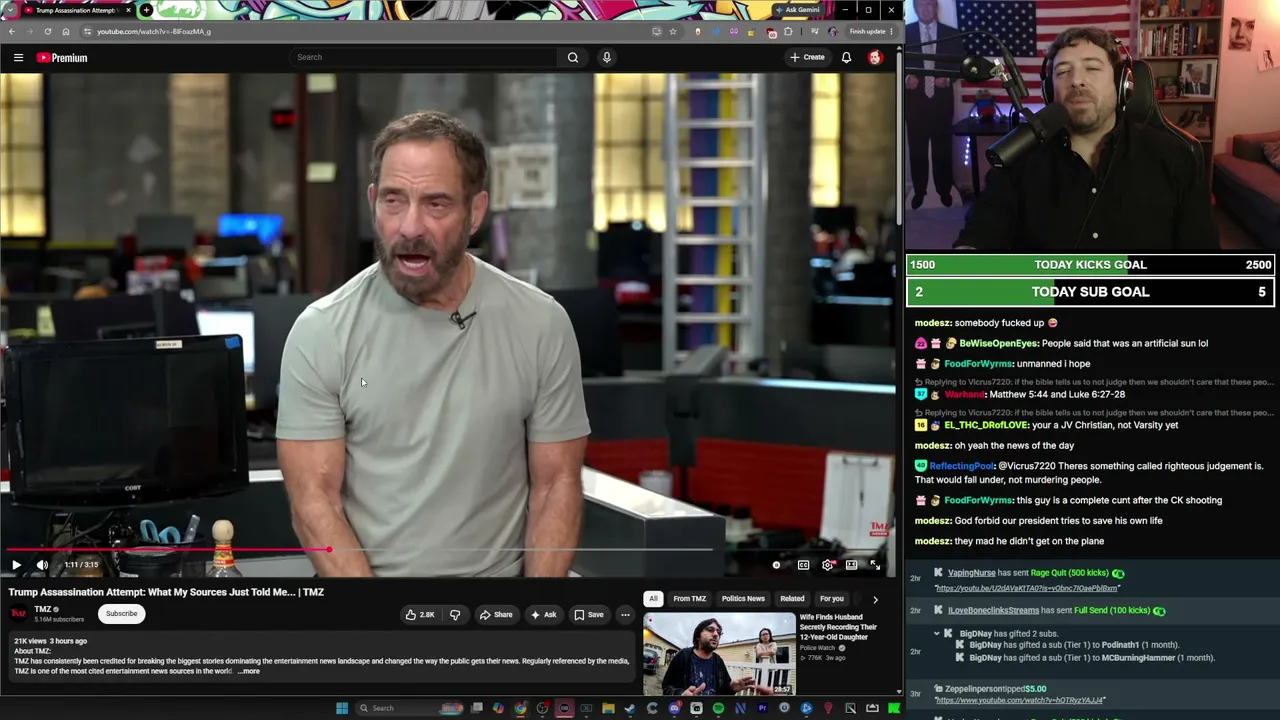Toggle subtitles/closed captions on the video
Image resolution: width=1280 pixels, height=720 pixels.
pyautogui.click(x=803, y=565)
